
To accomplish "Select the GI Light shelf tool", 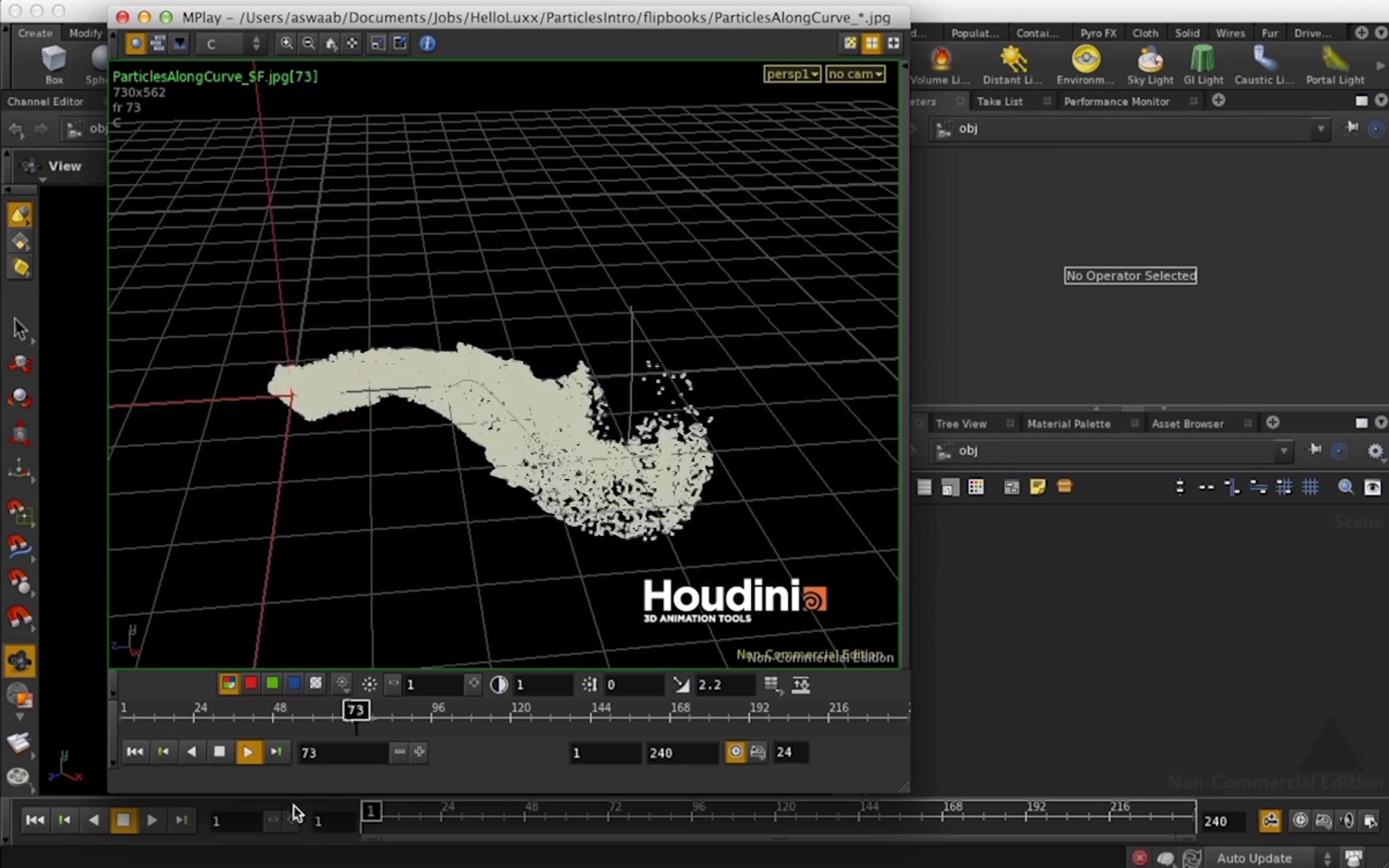I will (1203, 65).
